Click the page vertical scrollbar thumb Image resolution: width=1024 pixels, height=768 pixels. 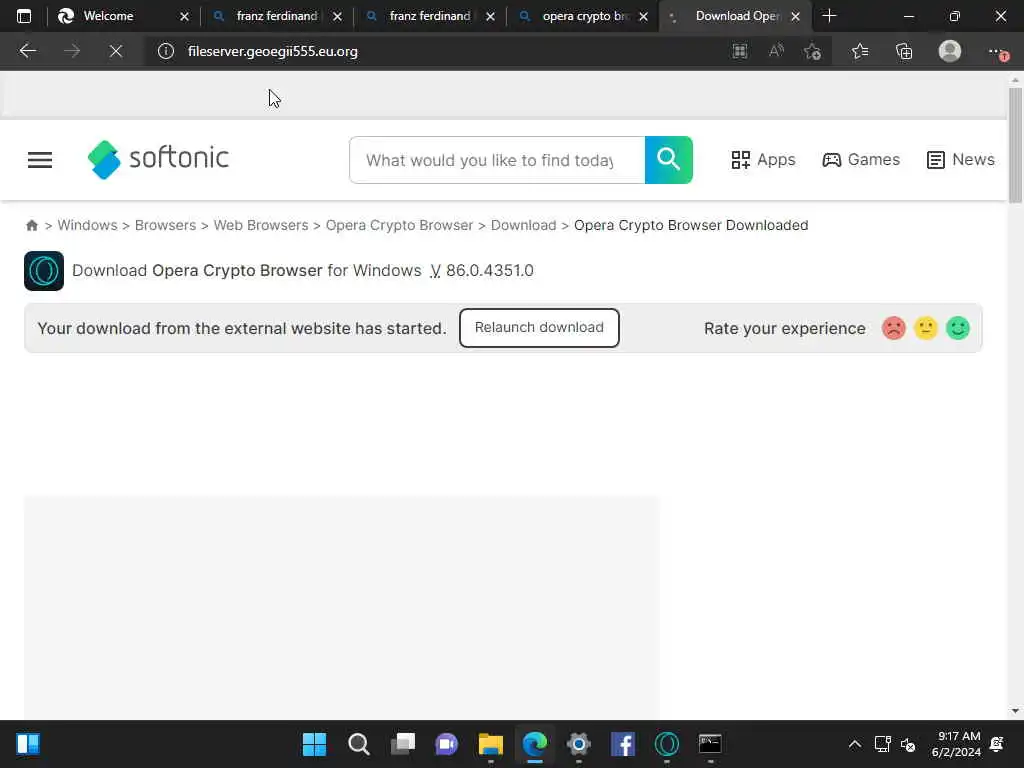1015,145
